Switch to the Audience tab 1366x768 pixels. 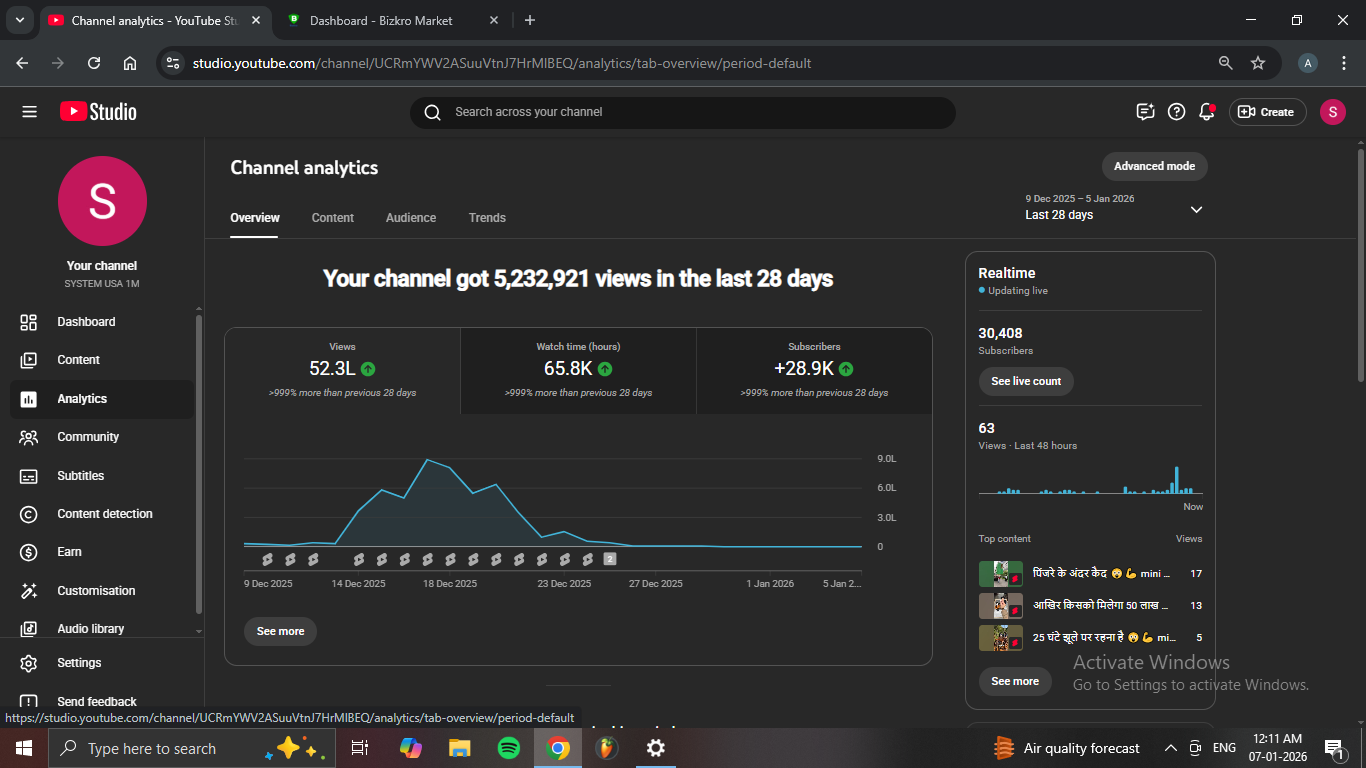pos(411,218)
